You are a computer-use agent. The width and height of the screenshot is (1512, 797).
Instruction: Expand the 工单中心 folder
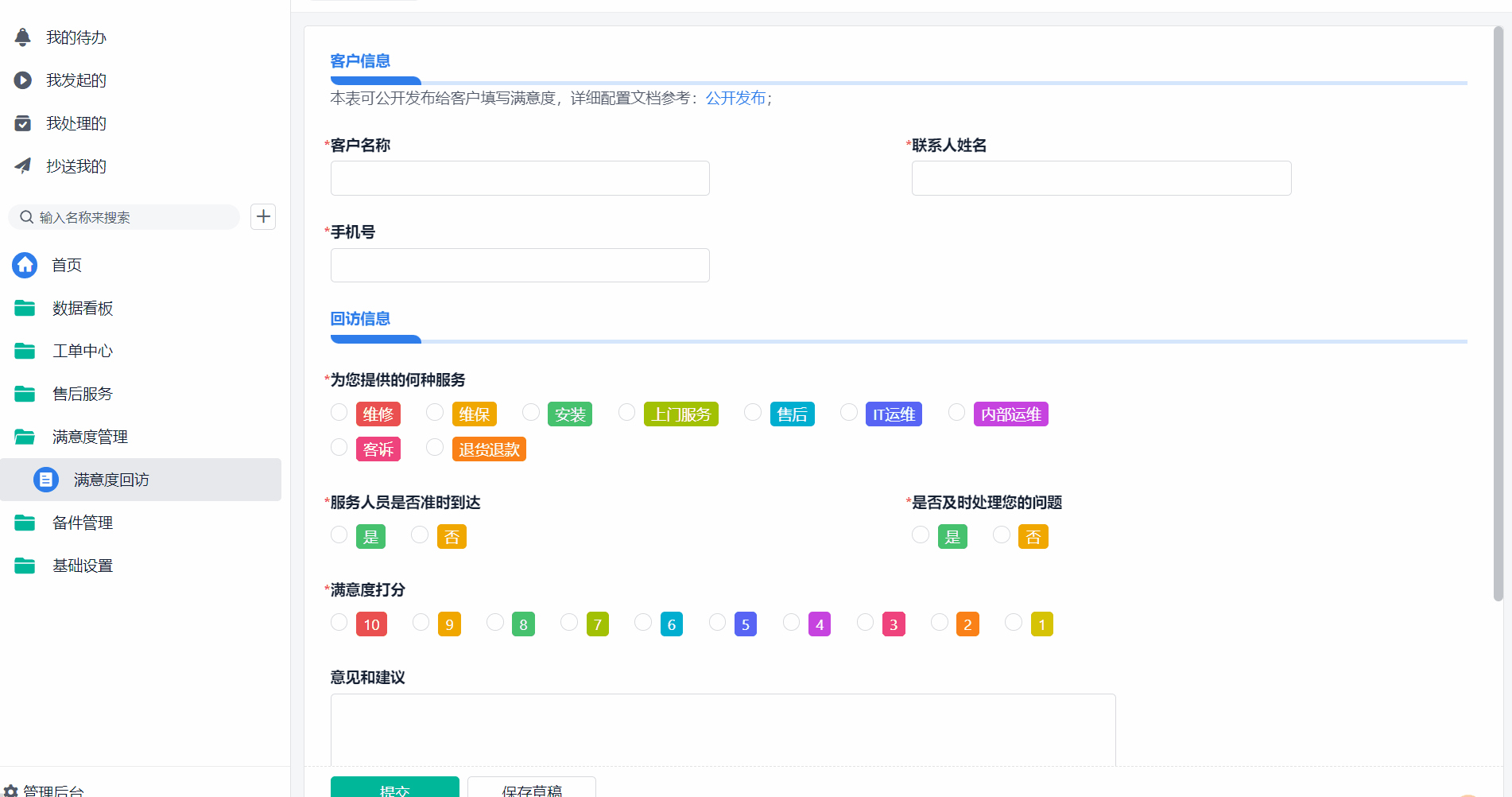83,351
